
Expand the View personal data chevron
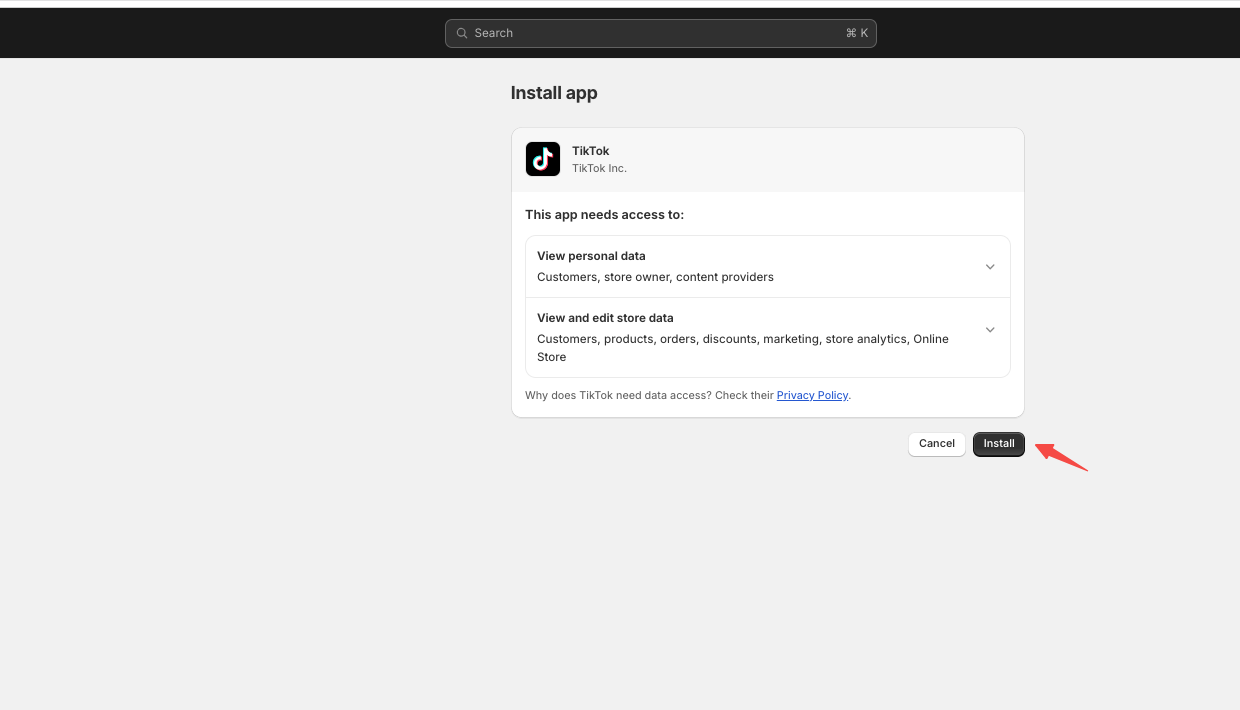(x=990, y=267)
